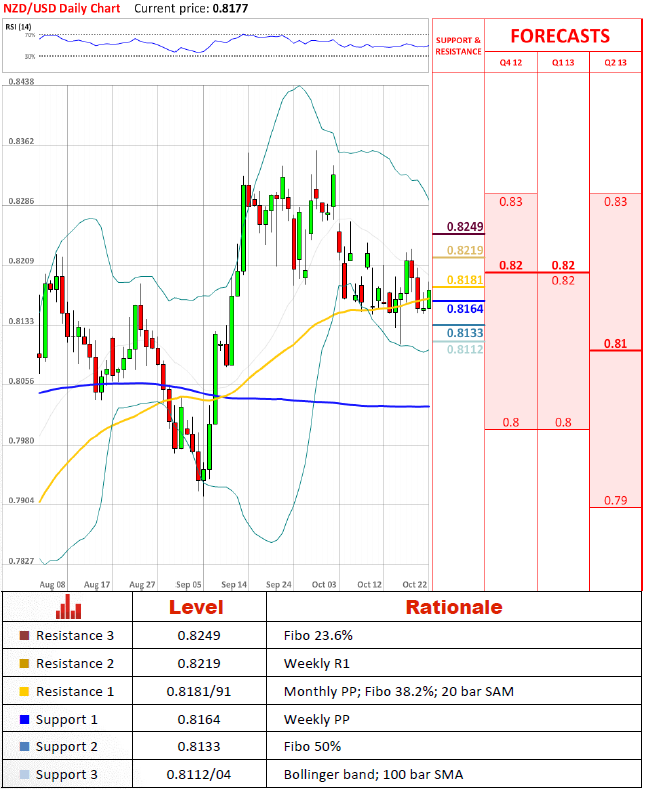Click the Support 2 legend color square
This screenshot has height=789, width=645.
pos(24,748)
